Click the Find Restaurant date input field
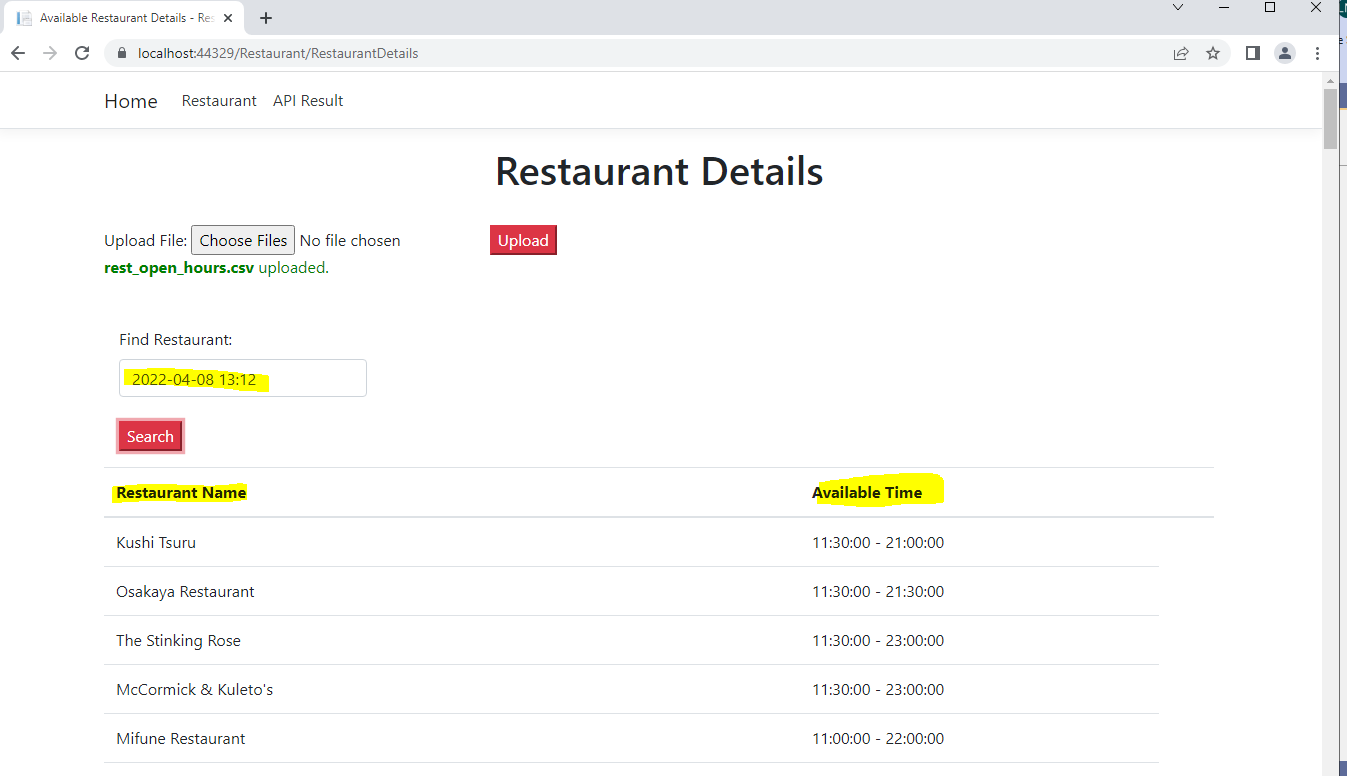 click(x=243, y=378)
